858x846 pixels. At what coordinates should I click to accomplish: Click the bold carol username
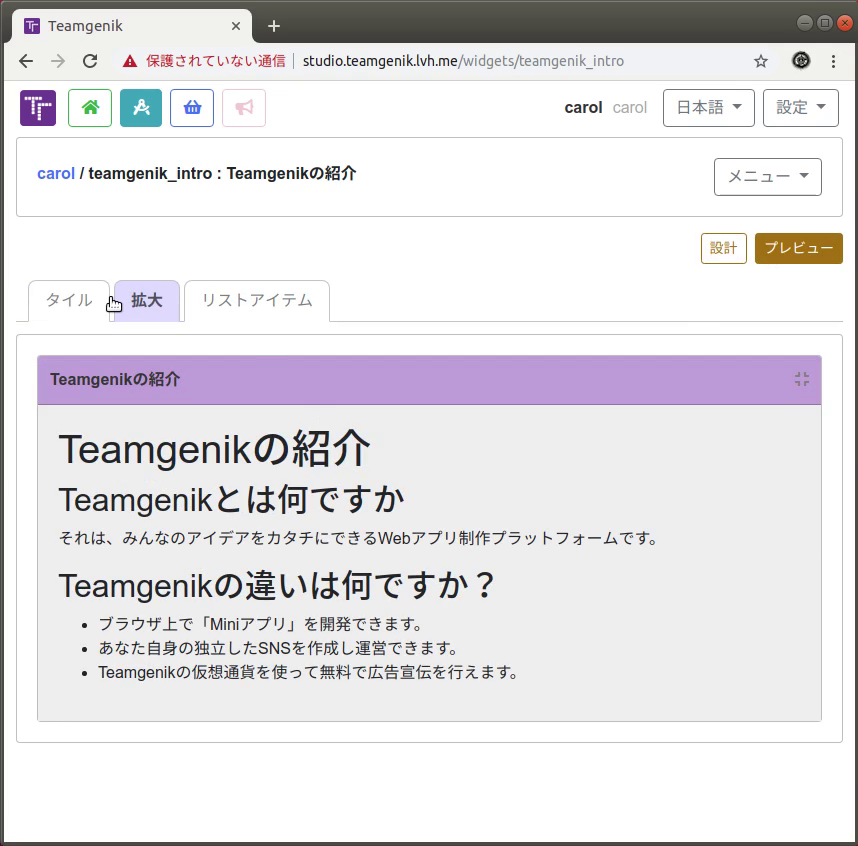583,108
